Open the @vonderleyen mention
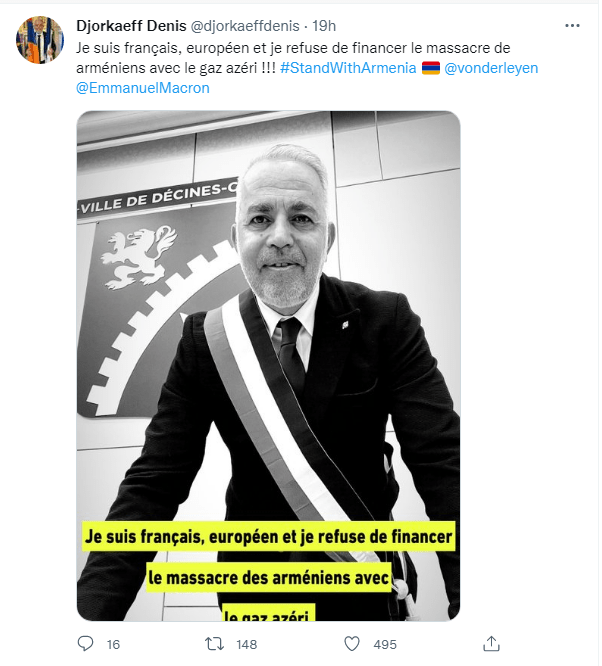Image resolution: width=602 pixels, height=666 pixels. pyautogui.click(x=491, y=68)
